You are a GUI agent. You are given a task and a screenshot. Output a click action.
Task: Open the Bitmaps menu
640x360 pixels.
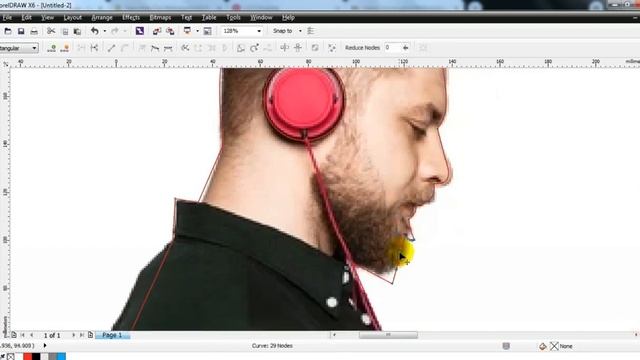point(160,18)
